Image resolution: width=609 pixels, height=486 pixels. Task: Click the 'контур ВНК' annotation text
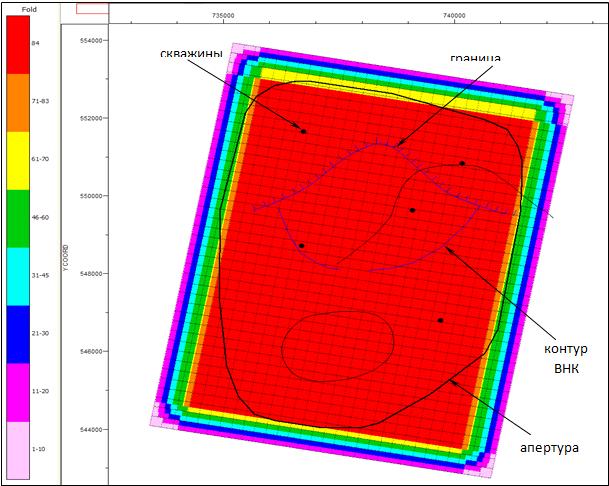(567, 358)
